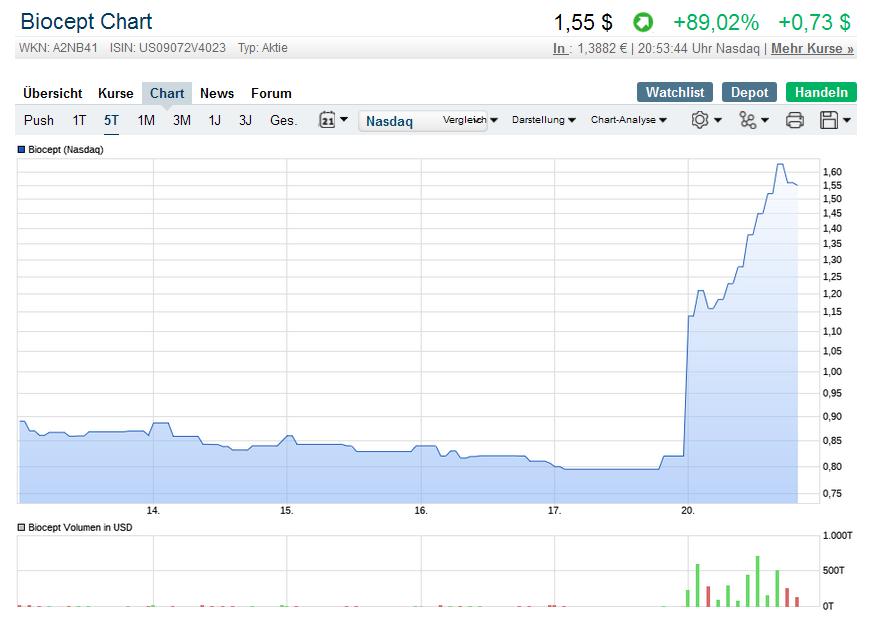Click the green Handeln button
Image resolution: width=870 pixels, height=628 pixels.
tap(821, 91)
